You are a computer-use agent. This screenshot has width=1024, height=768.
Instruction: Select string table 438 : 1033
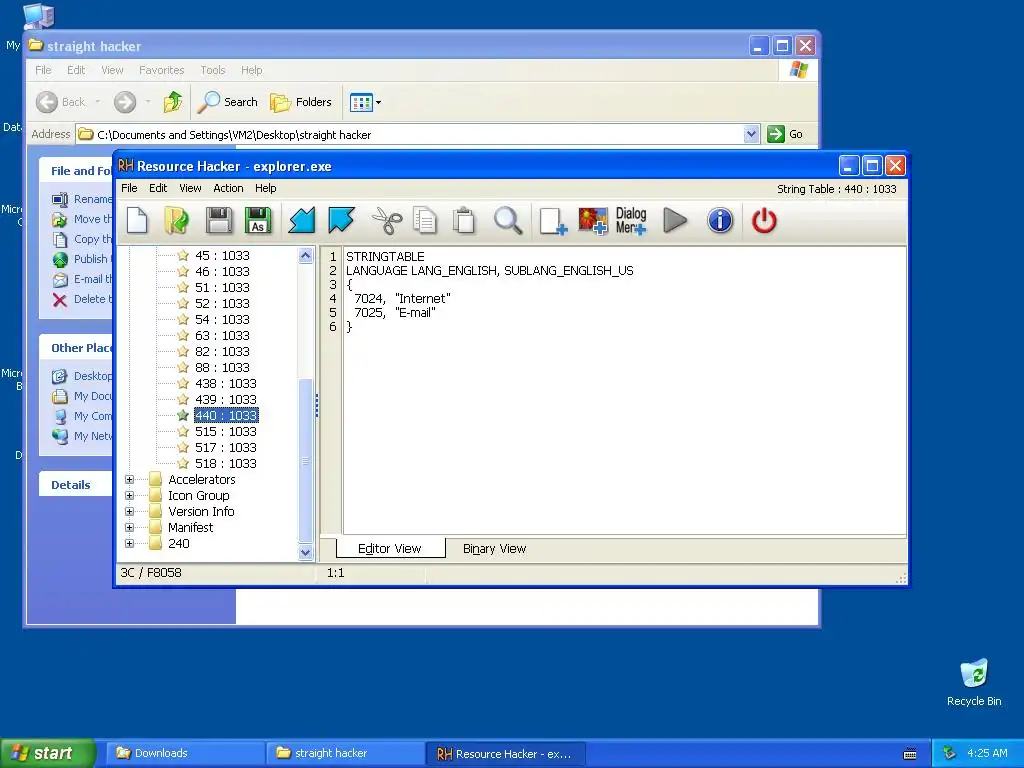pos(225,383)
